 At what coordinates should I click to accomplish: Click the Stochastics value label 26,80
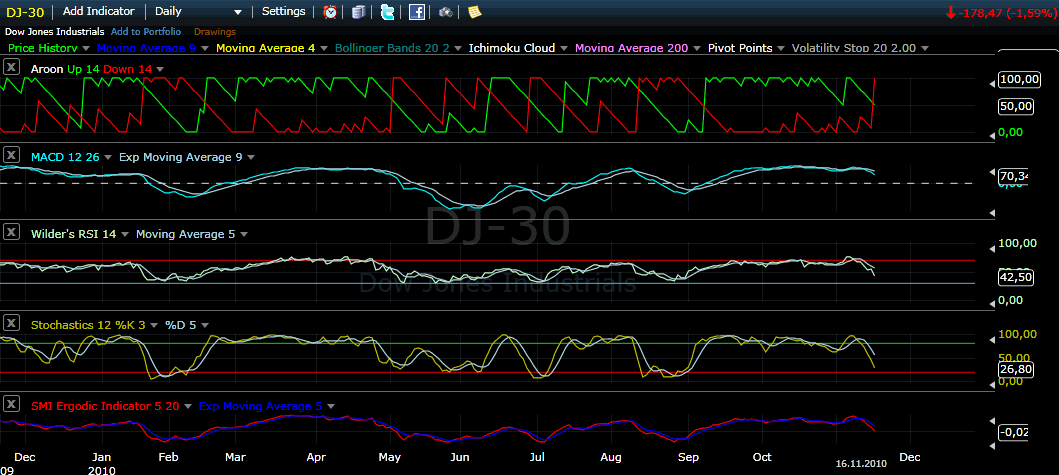(x=1016, y=369)
